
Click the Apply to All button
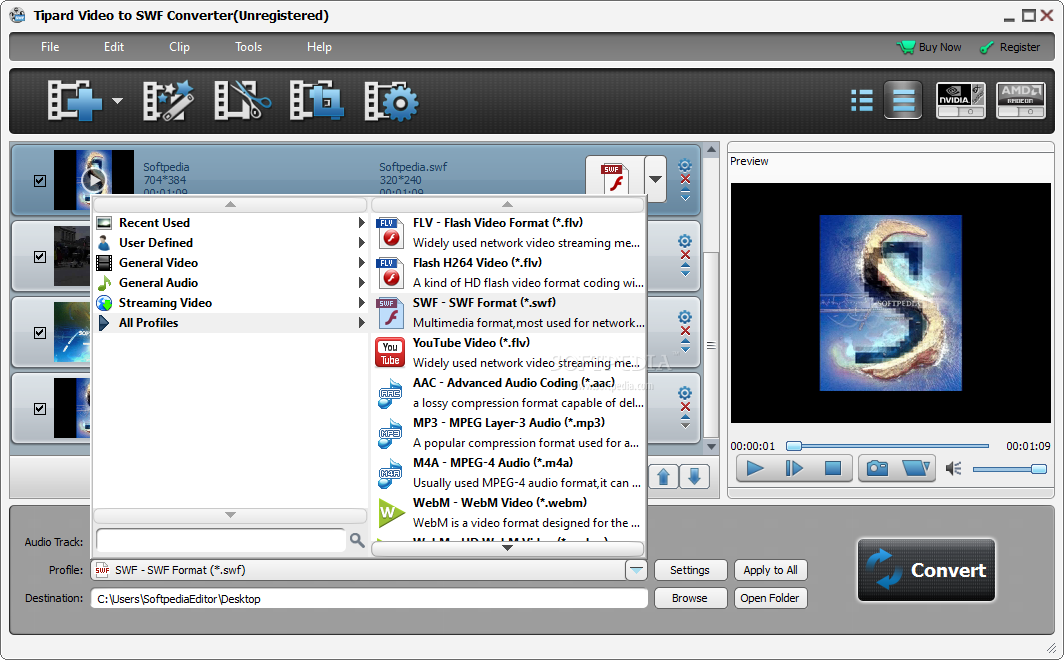[770, 570]
